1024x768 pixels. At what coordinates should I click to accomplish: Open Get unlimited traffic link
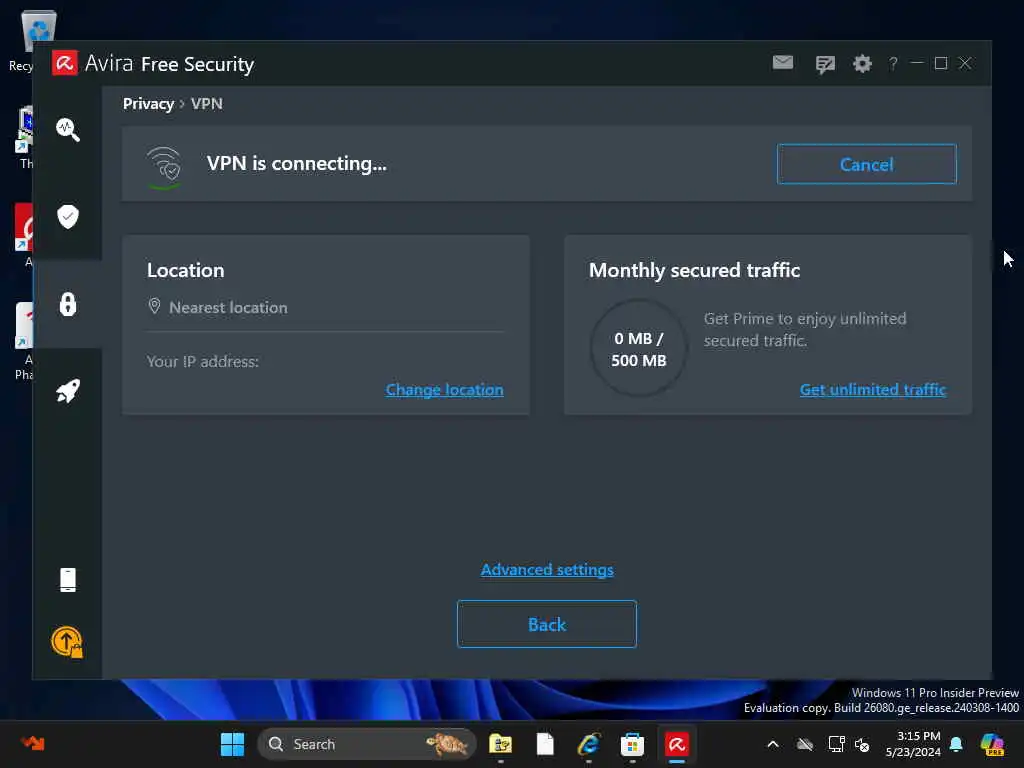click(872, 390)
